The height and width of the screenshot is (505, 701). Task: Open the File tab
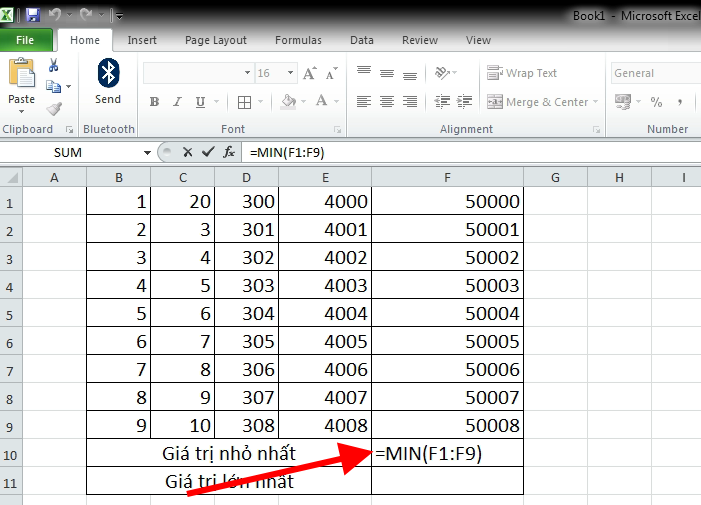[25, 40]
